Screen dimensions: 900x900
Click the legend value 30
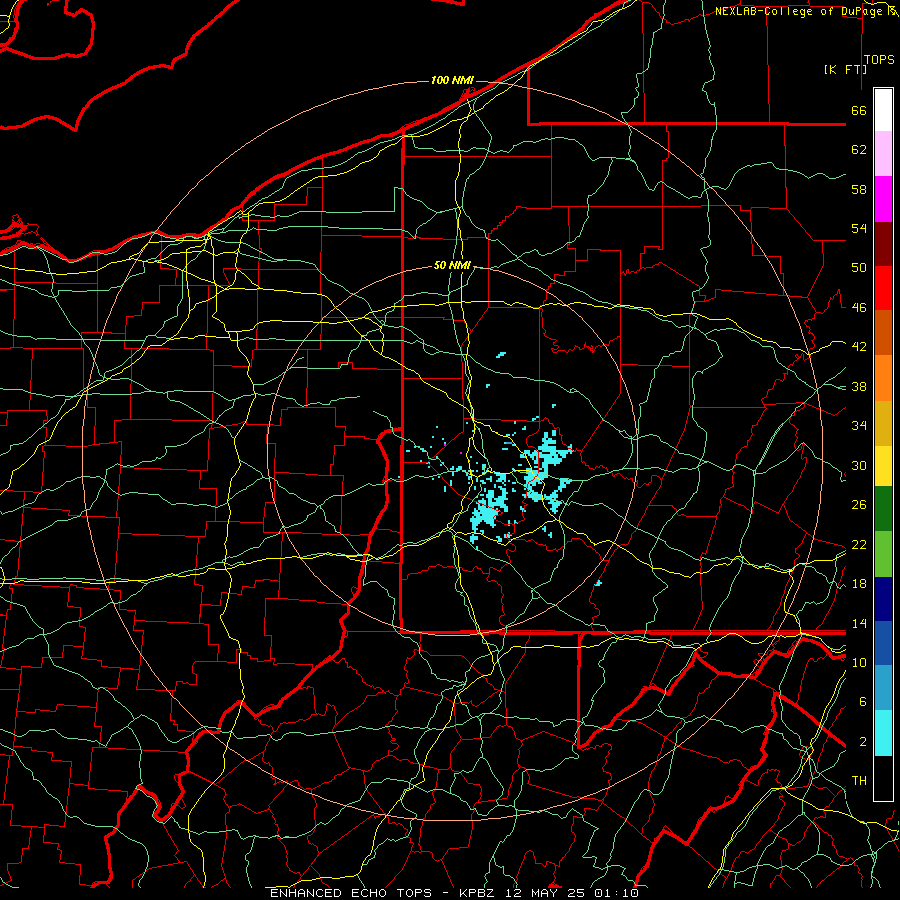(x=859, y=465)
